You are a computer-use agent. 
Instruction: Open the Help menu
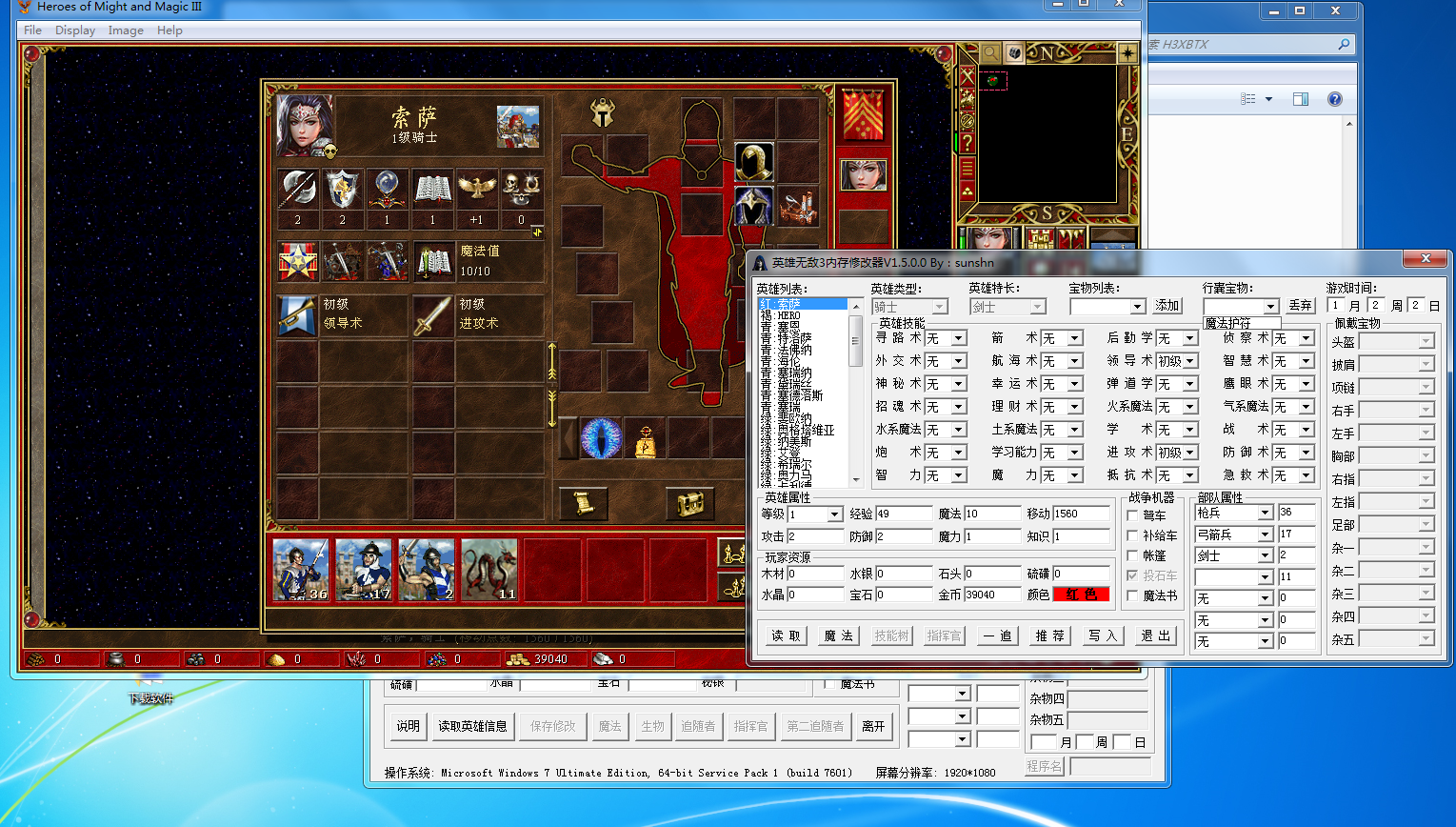(x=170, y=30)
